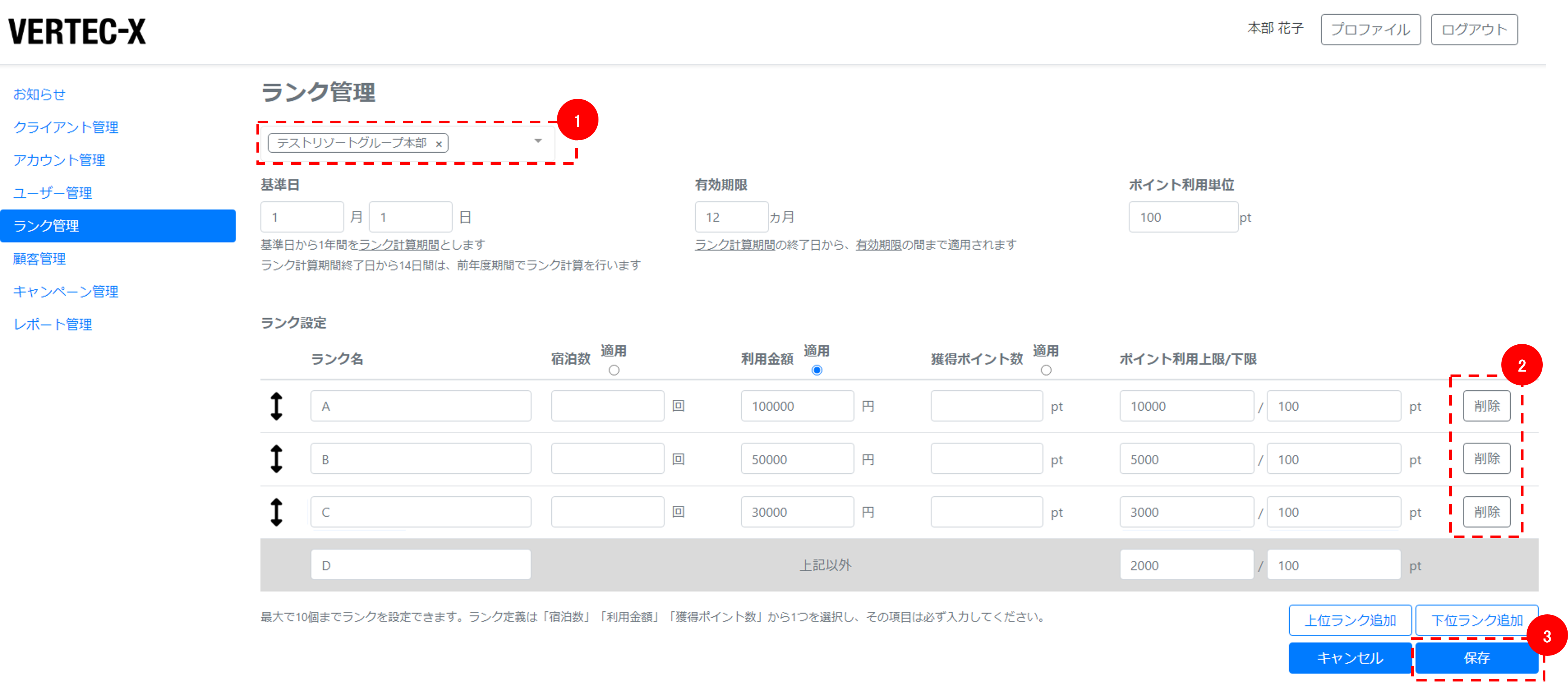Click the point upper limit field showing 3000

[x=1186, y=512]
